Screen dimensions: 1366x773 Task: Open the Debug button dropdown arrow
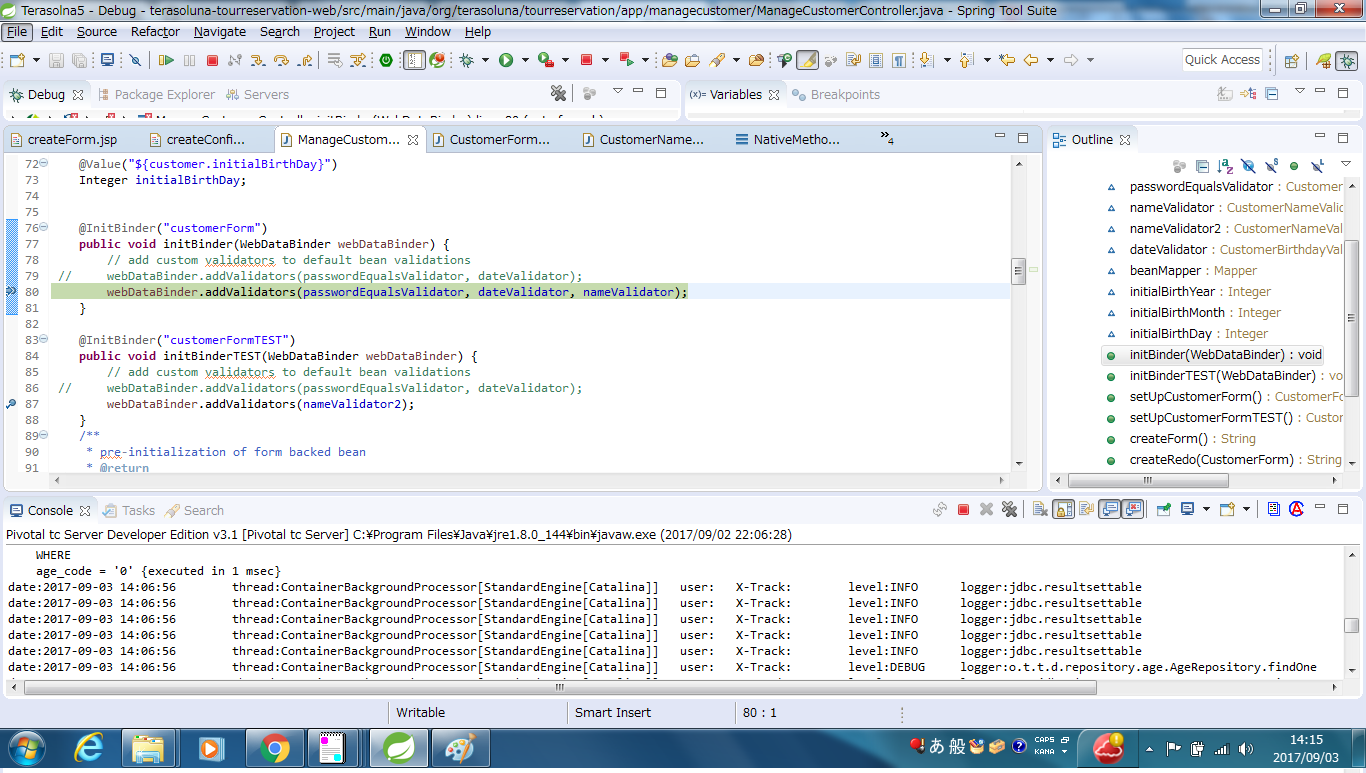(485, 60)
